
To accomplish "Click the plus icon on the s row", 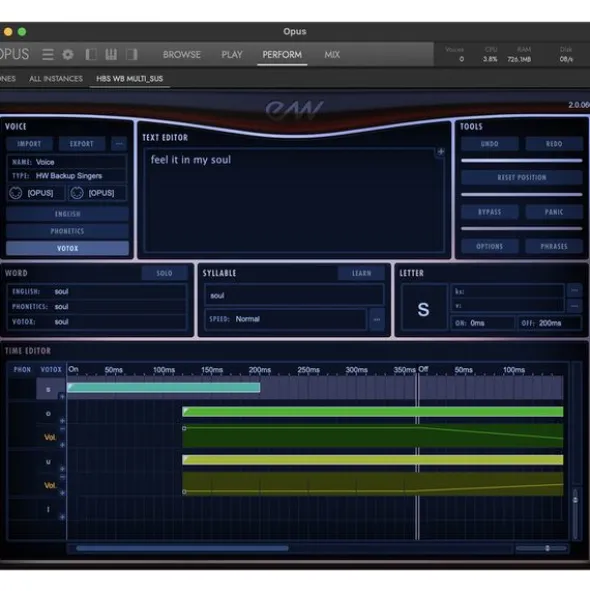I will pos(62,397).
